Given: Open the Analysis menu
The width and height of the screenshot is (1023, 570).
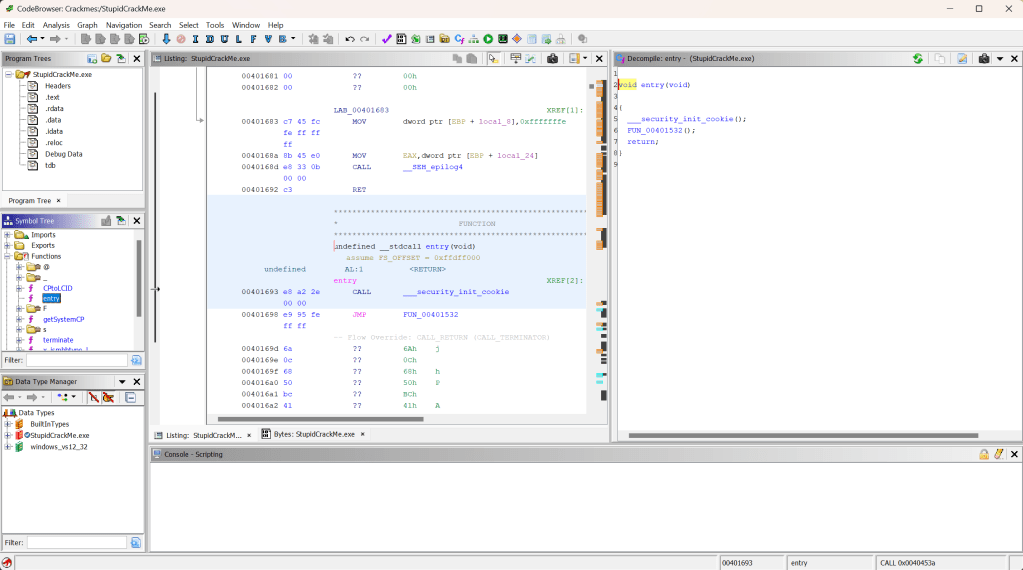Looking at the screenshot, I should click(56, 25).
